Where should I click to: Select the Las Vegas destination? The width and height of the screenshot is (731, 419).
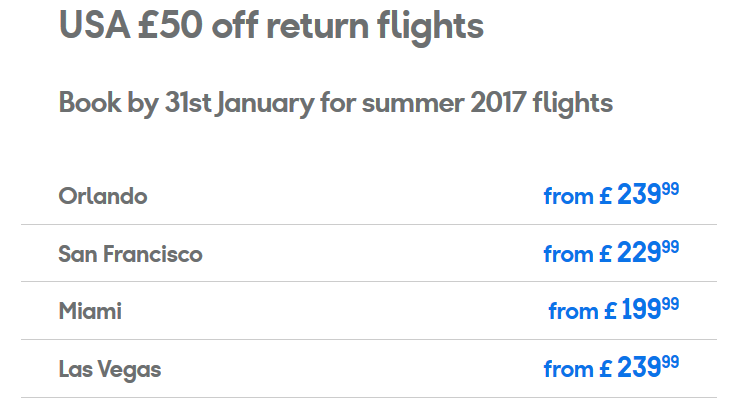110,370
